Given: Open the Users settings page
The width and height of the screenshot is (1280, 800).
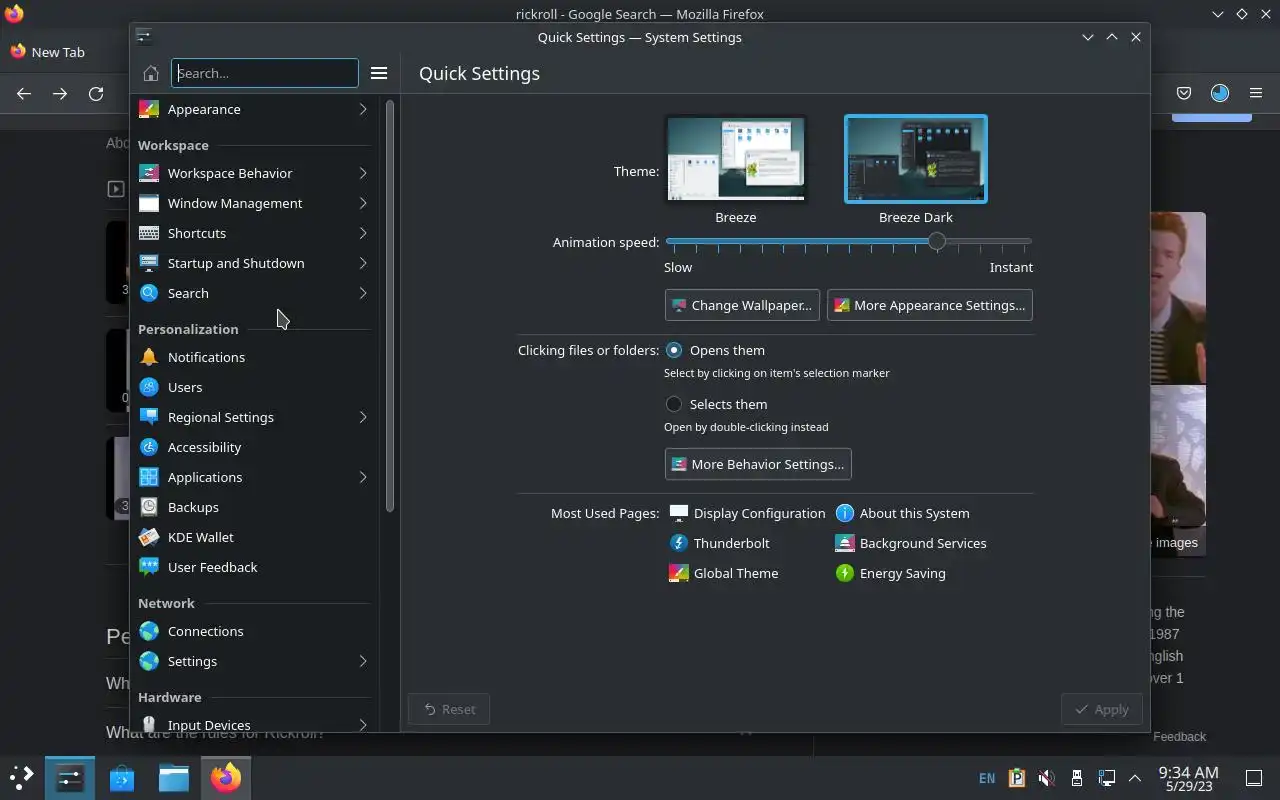Looking at the screenshot, I should pyautogui.click(x=255, y=387).
